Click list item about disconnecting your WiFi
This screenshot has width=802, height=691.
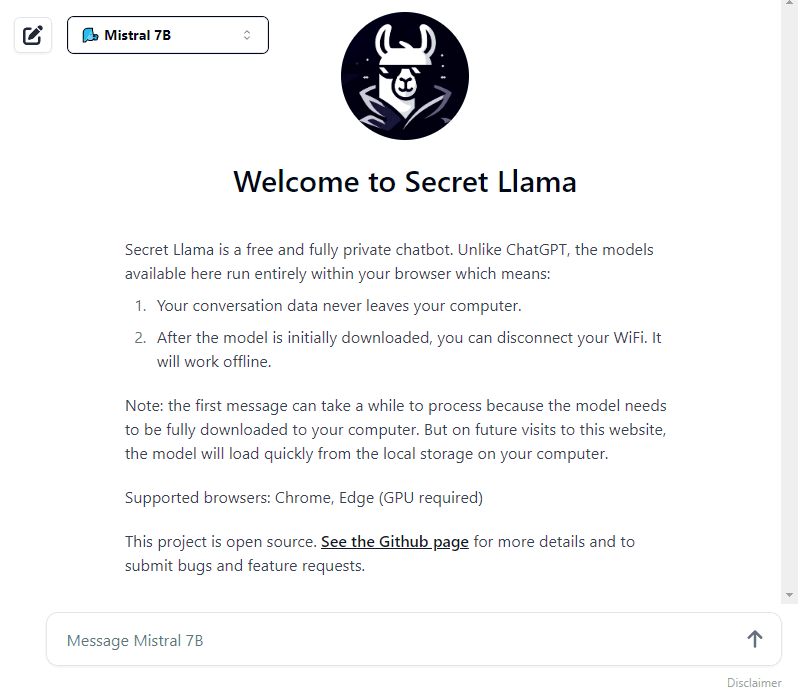408,350
